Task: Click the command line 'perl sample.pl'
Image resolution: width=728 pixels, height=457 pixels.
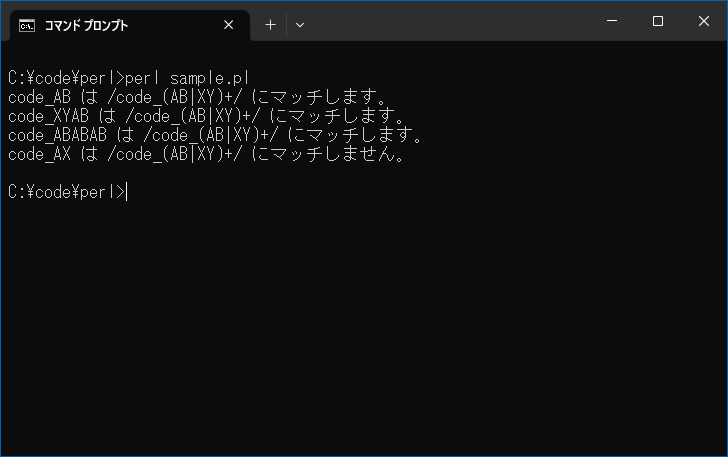Action: click(x=187, y=78)
